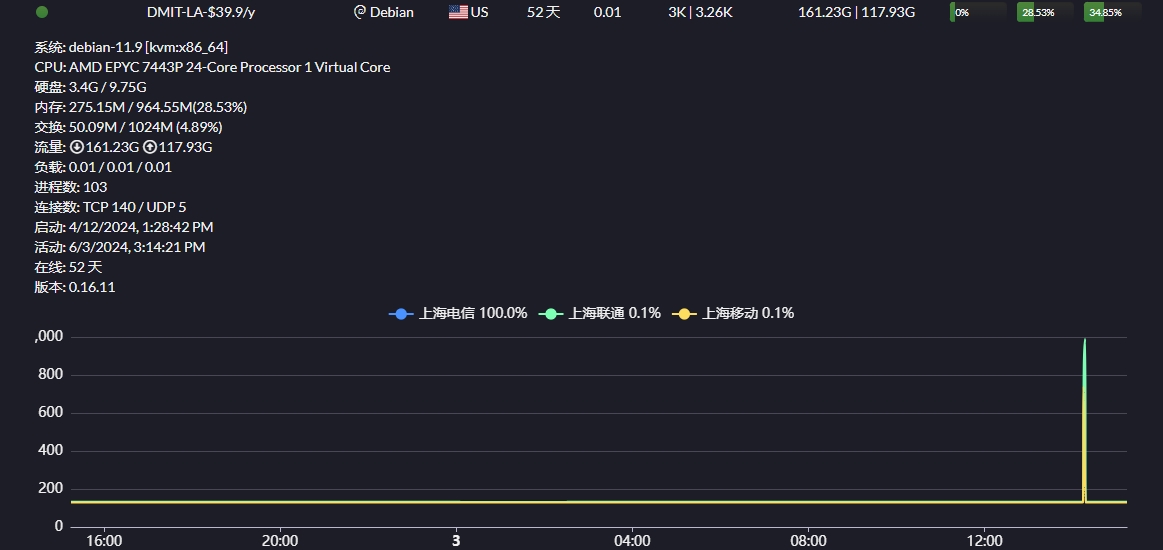Toggle 上海移动 0.1% series label
This screenshot has width=1163, height=550.
748,313
